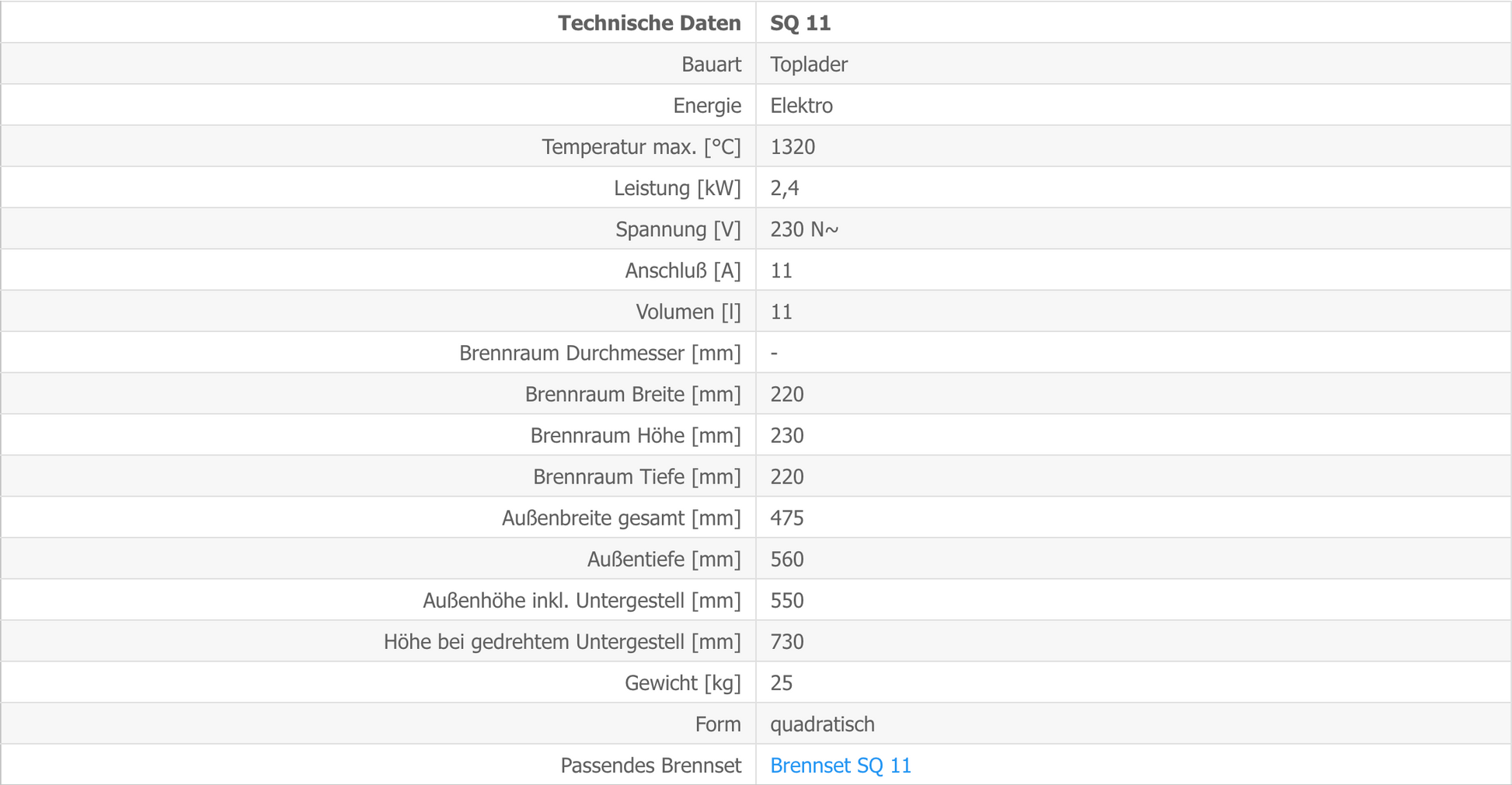1512x785 pixels.
Task: Click the quadratisch form value
Action: coord(822,724)
